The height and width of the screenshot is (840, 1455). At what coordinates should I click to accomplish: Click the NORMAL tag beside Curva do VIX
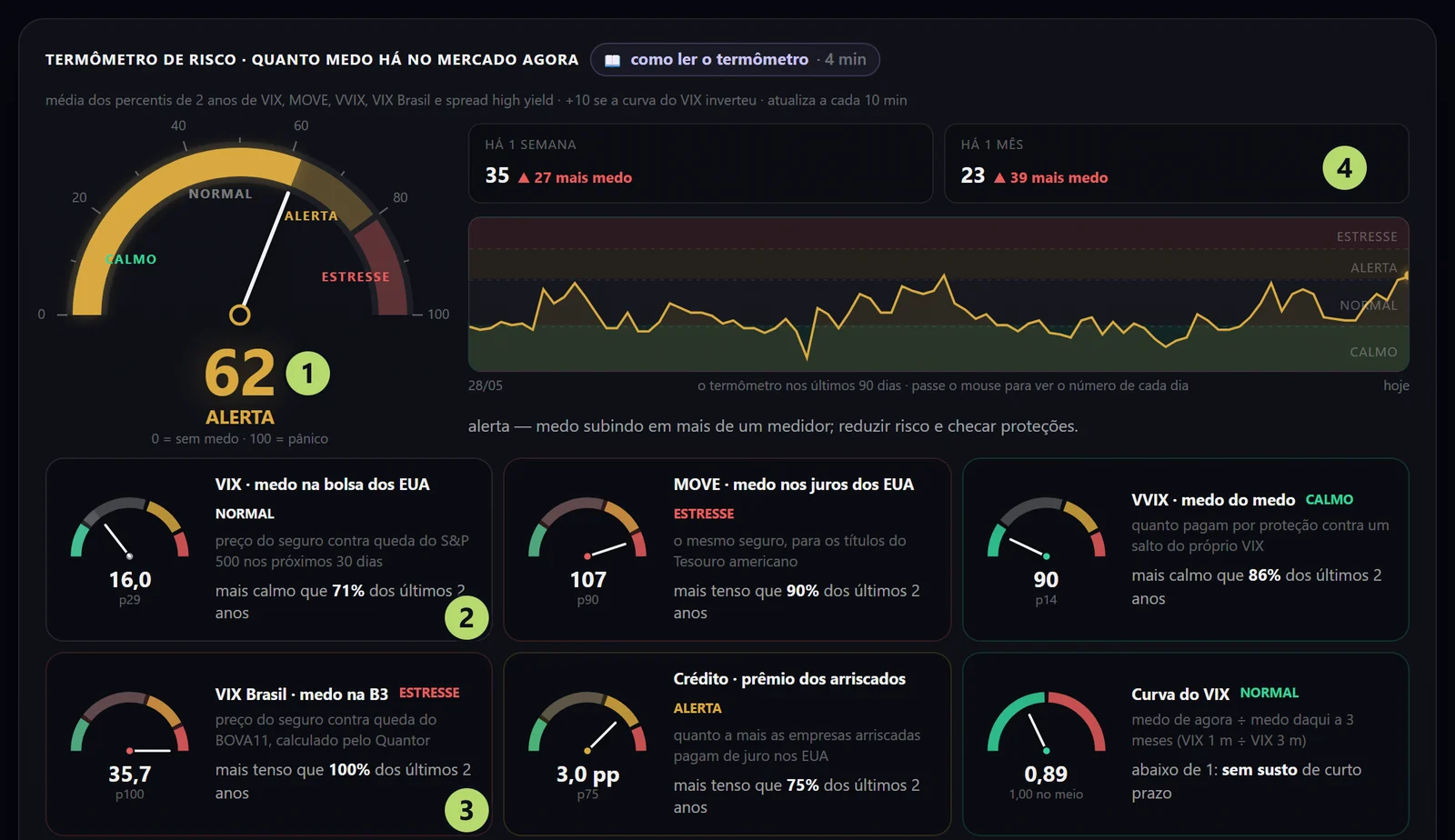(1269, 693)
